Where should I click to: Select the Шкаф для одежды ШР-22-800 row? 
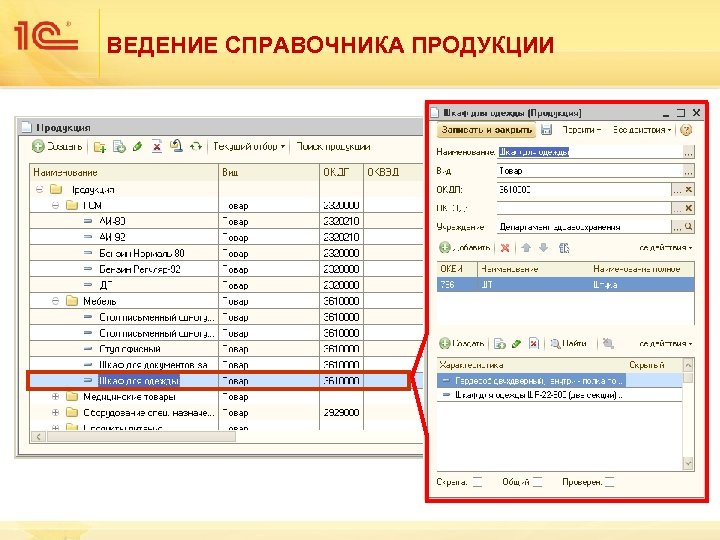pos(559,395)
